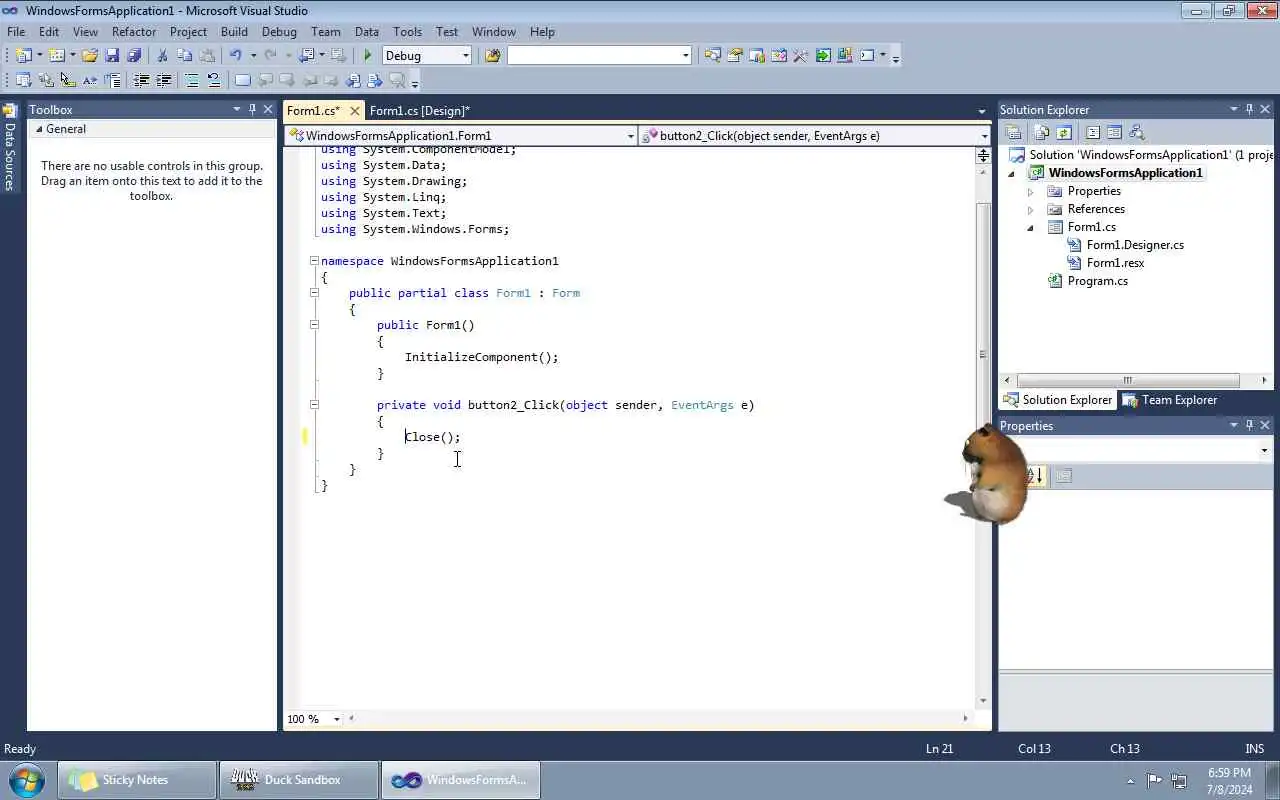The width and height of the screenshot is (1280, 800).
Task: Click the Save All toolbar icon
Action: coord(134,56)
